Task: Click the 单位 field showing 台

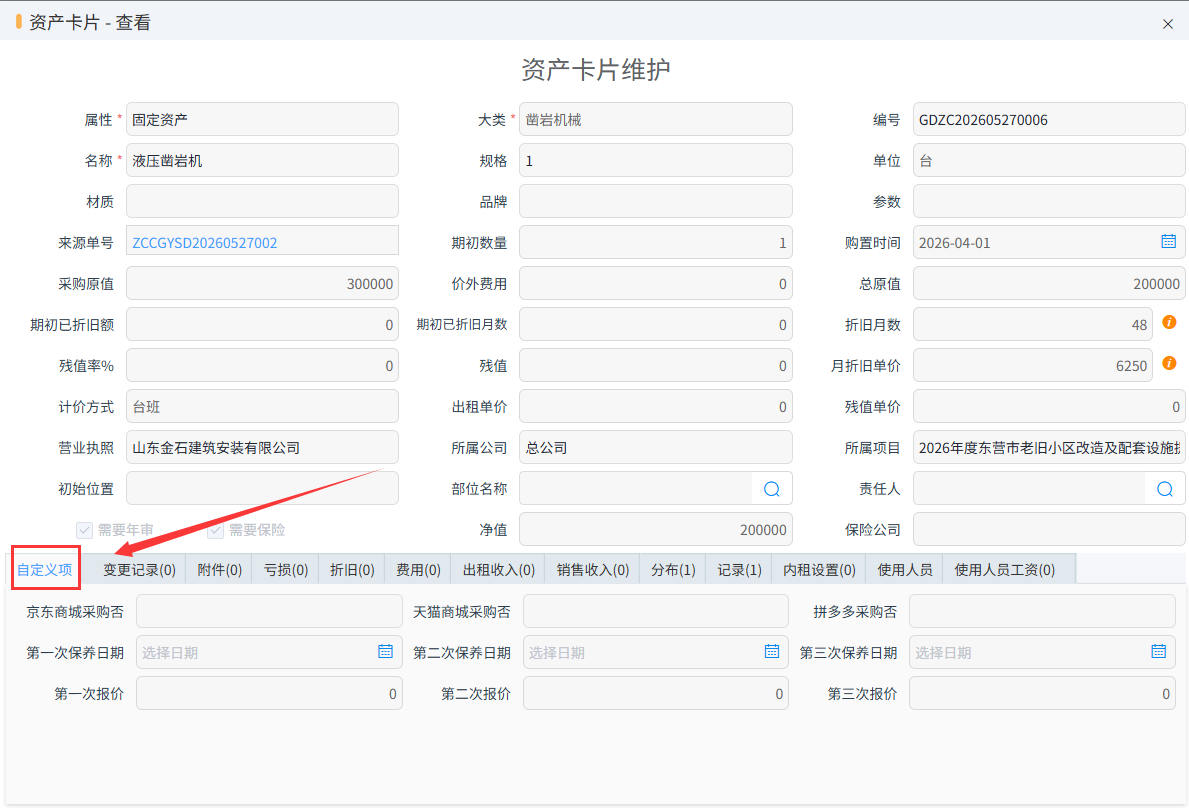Action: point(1049,160)
